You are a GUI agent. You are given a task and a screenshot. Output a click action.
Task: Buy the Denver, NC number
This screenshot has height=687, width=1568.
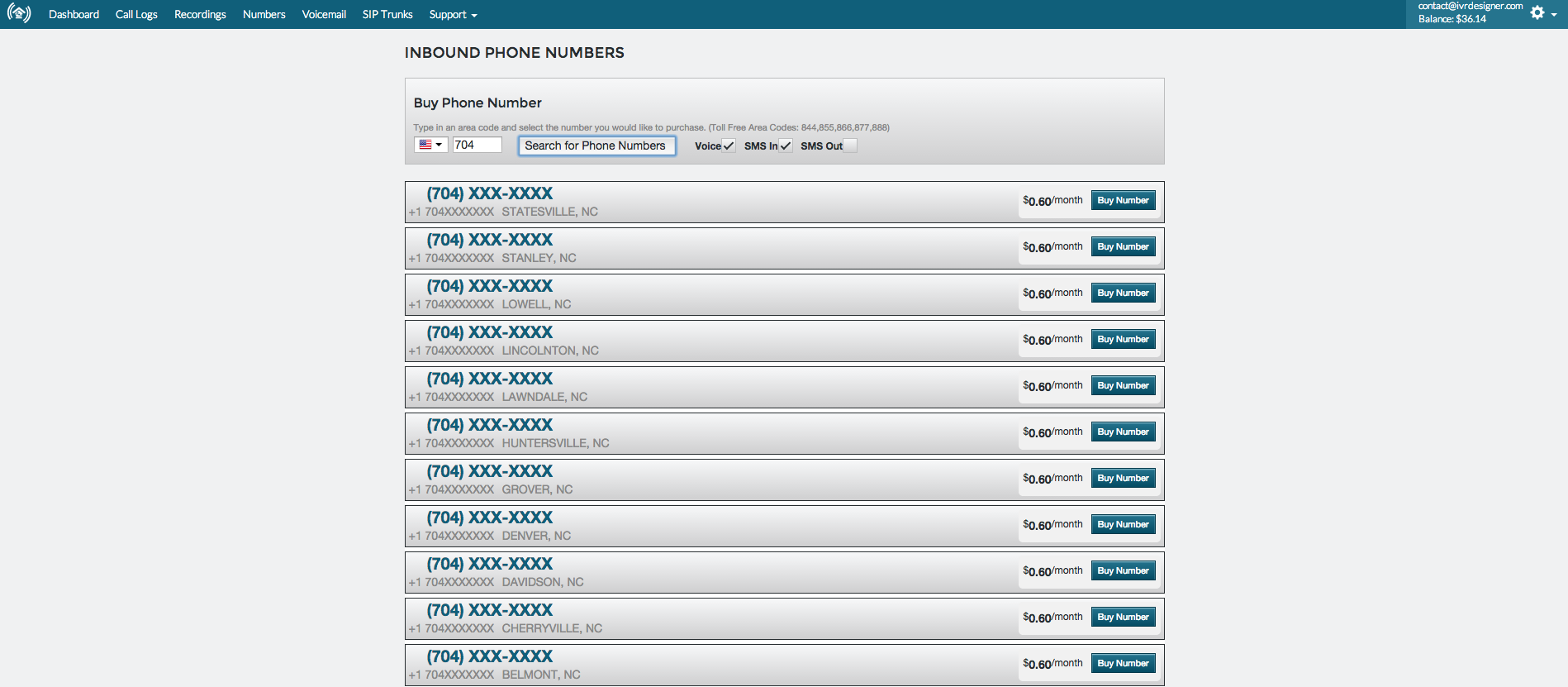click(1123, 524)
